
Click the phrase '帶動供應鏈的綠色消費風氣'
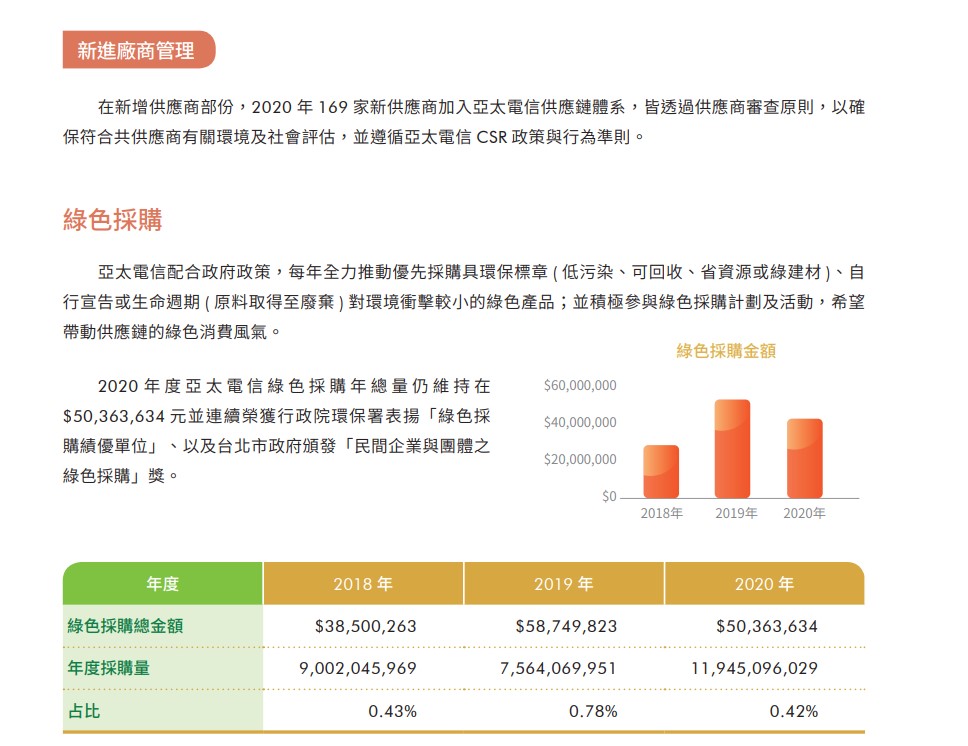[x=165, y=332]
